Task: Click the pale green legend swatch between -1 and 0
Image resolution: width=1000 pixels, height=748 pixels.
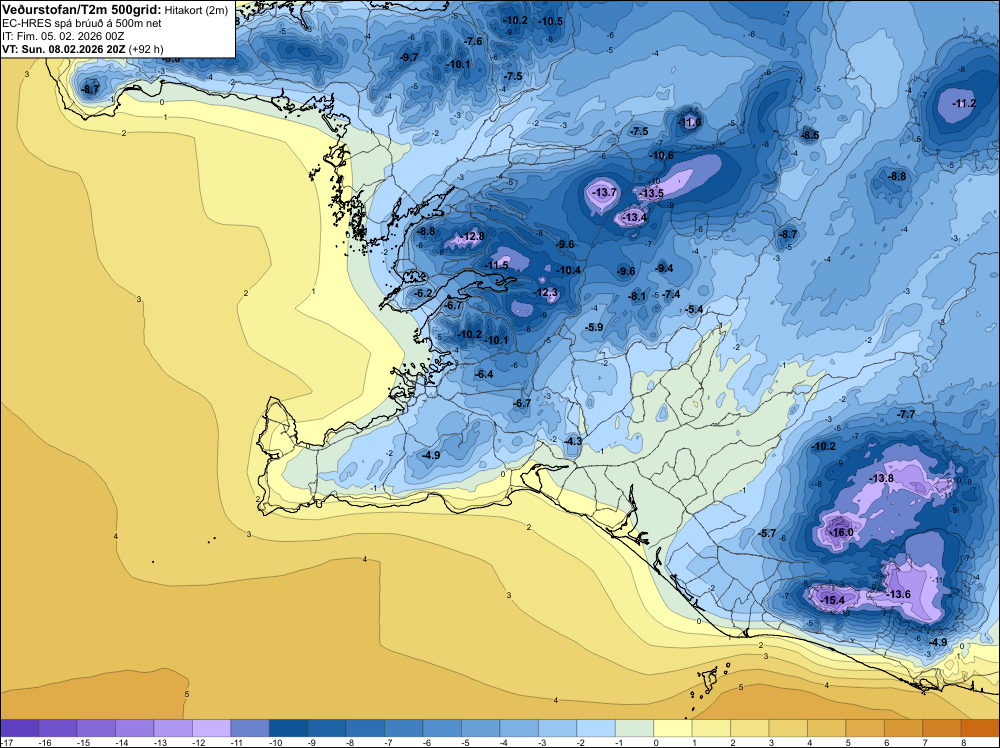Action: (635, 728)
